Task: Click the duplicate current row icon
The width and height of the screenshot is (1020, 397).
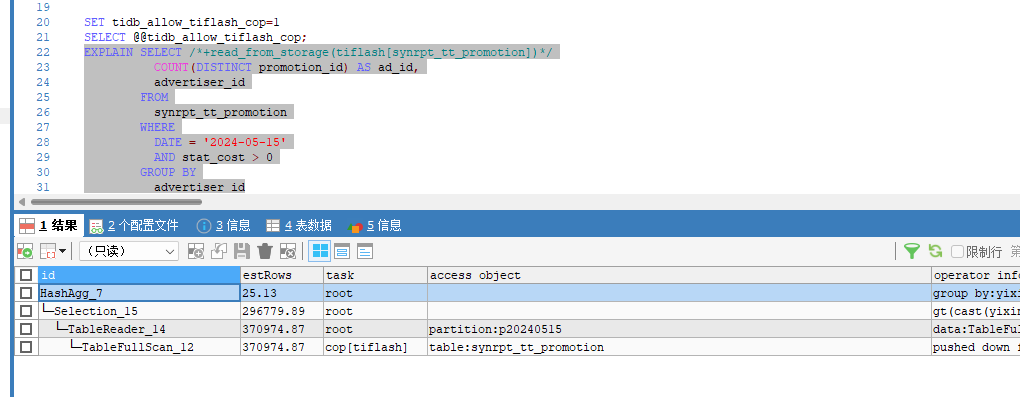Action: point(219,251)
